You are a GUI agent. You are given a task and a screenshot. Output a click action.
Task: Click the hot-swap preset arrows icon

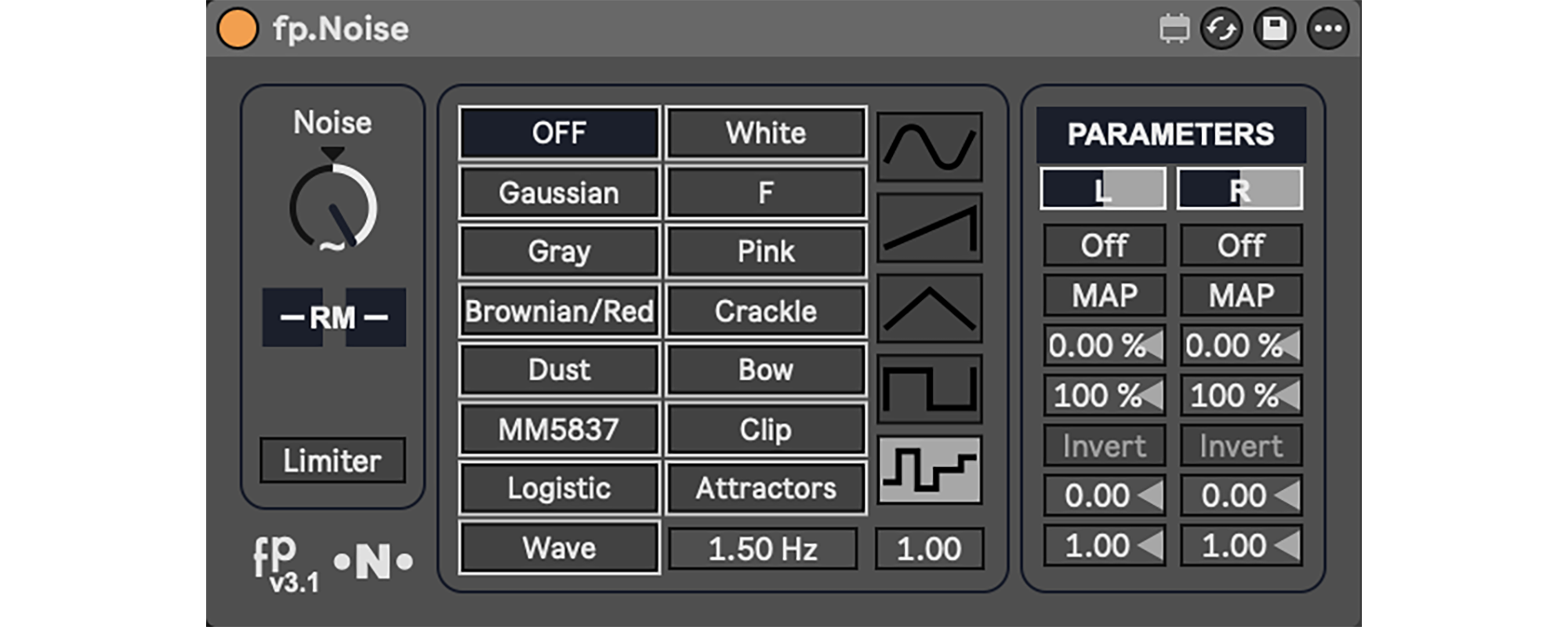click(1221, 30)
